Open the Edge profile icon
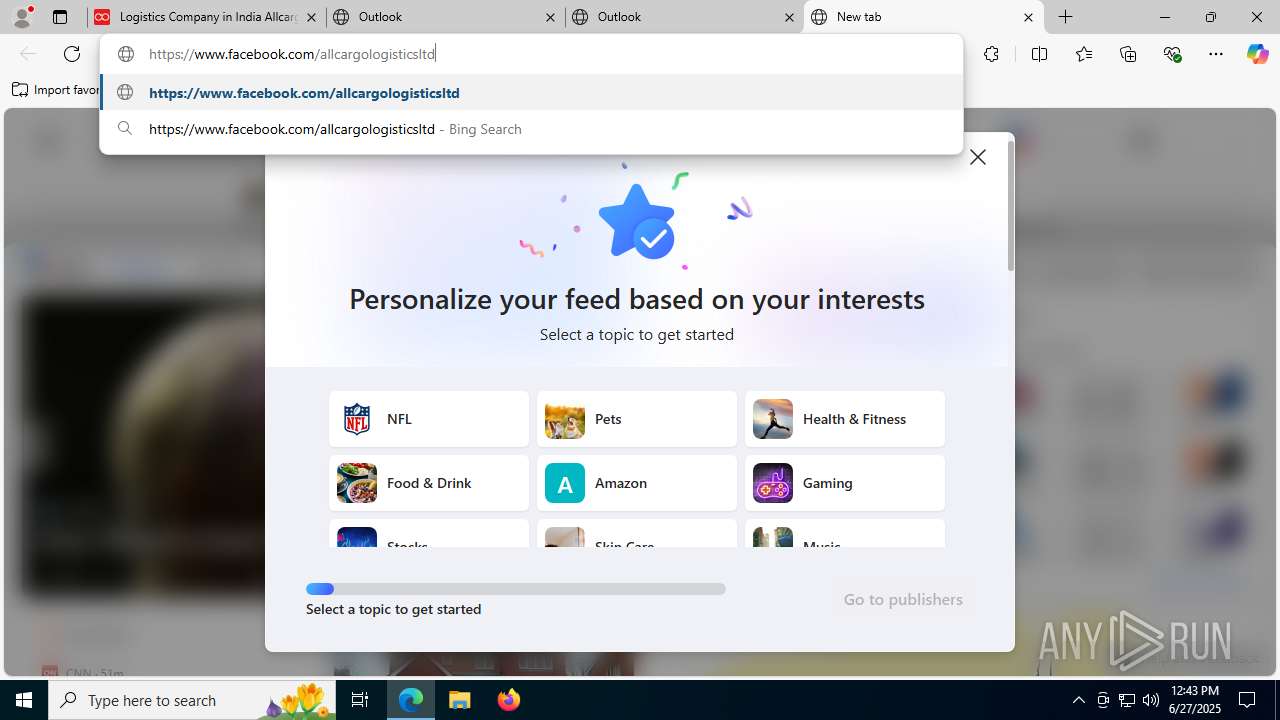The image size is (1280, 720). (x=22, y=17)
